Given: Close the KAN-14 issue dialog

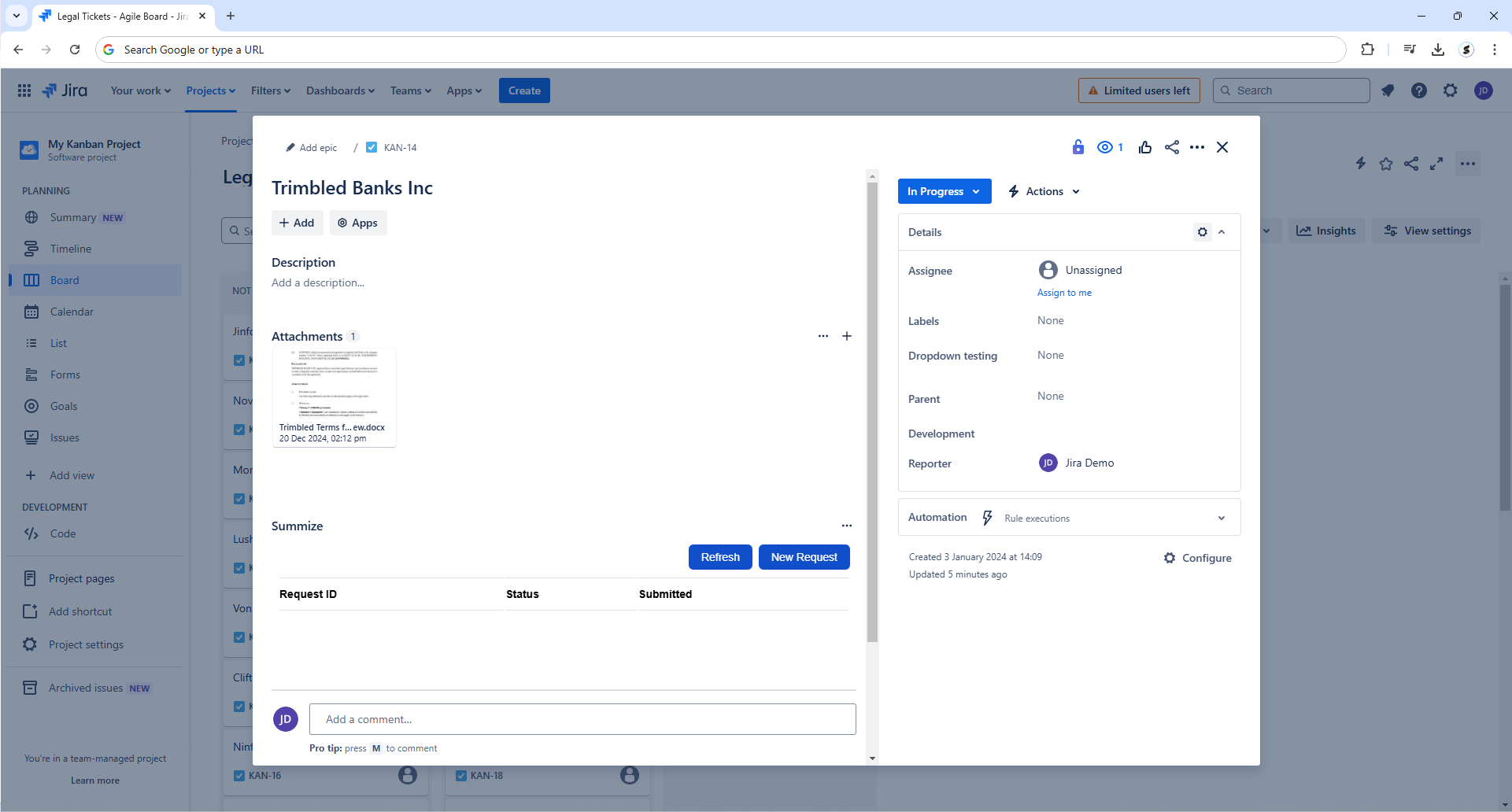Looking at the screenshot, I should (x=1222, y=147).
